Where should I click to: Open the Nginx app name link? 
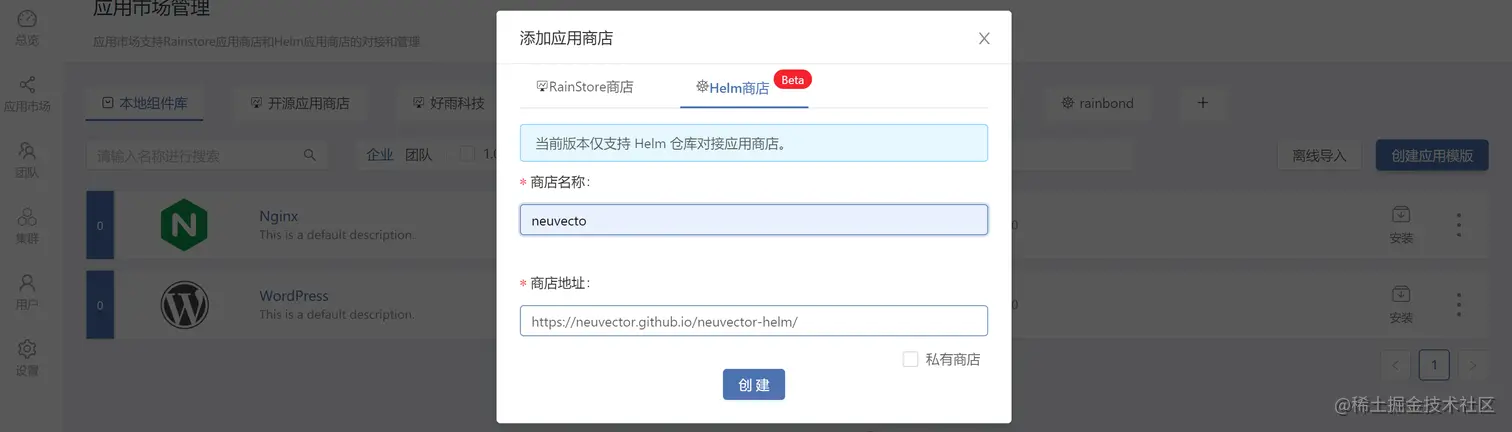pos(279,216)
